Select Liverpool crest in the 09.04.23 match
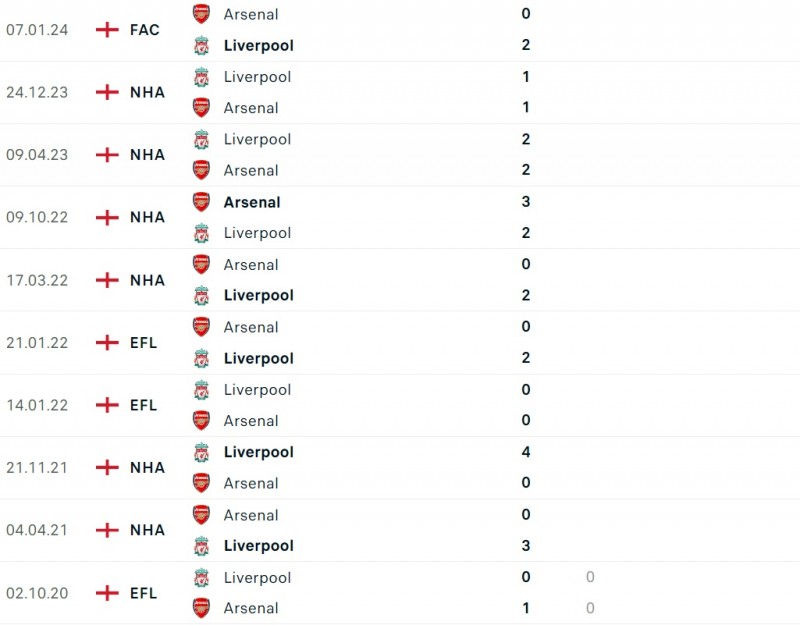The height and width of the screenshot is (625, 800). pyautogui.click(x=201, y=139)
